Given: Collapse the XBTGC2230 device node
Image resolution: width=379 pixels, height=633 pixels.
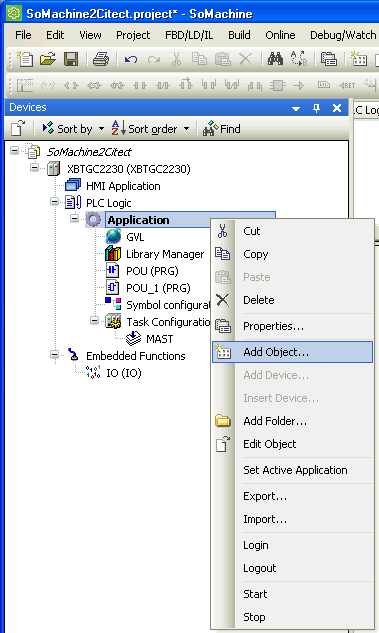Looking at the screenshot, I should [x=35, y=168].
